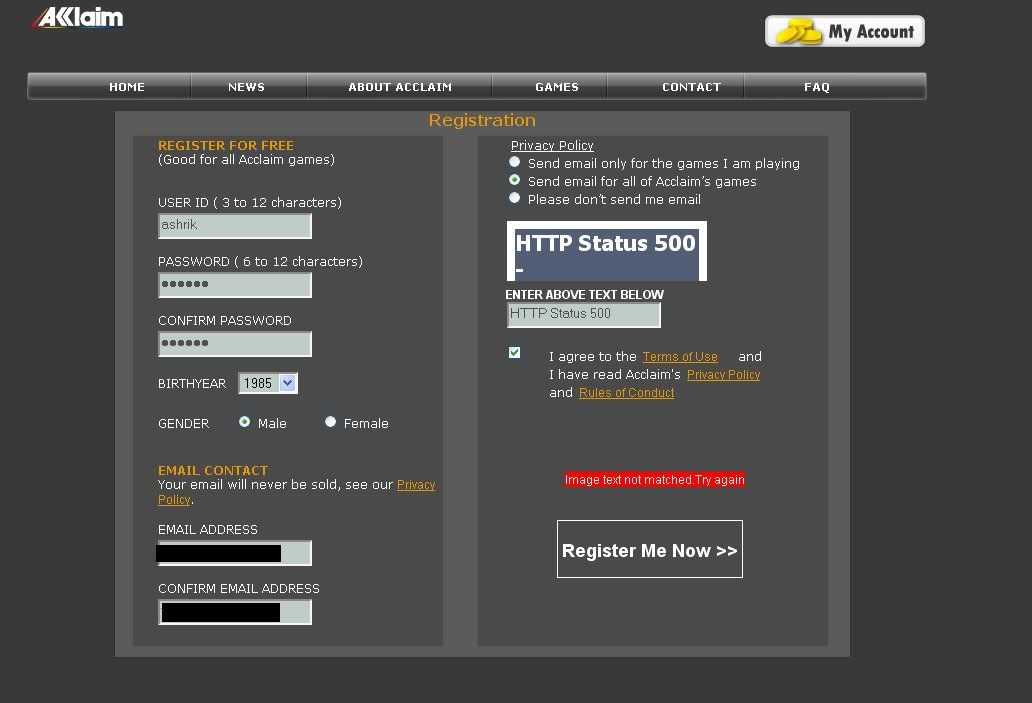Viewport: 1032px width, 703px height.
Task: Open the GAMES menu item
Action: (x=557, y=87)
